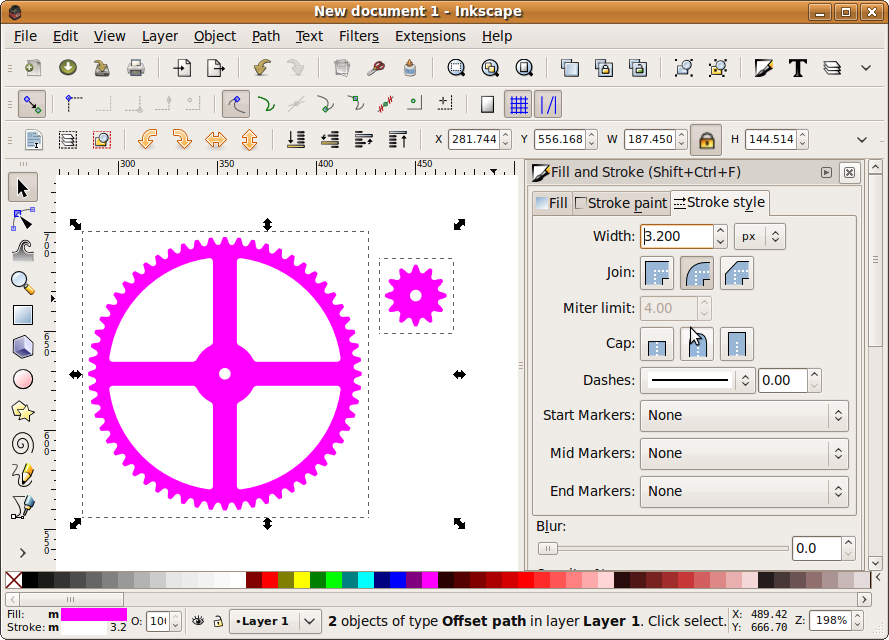Duplicate the selected objects
889x640 pixels.
570,68
